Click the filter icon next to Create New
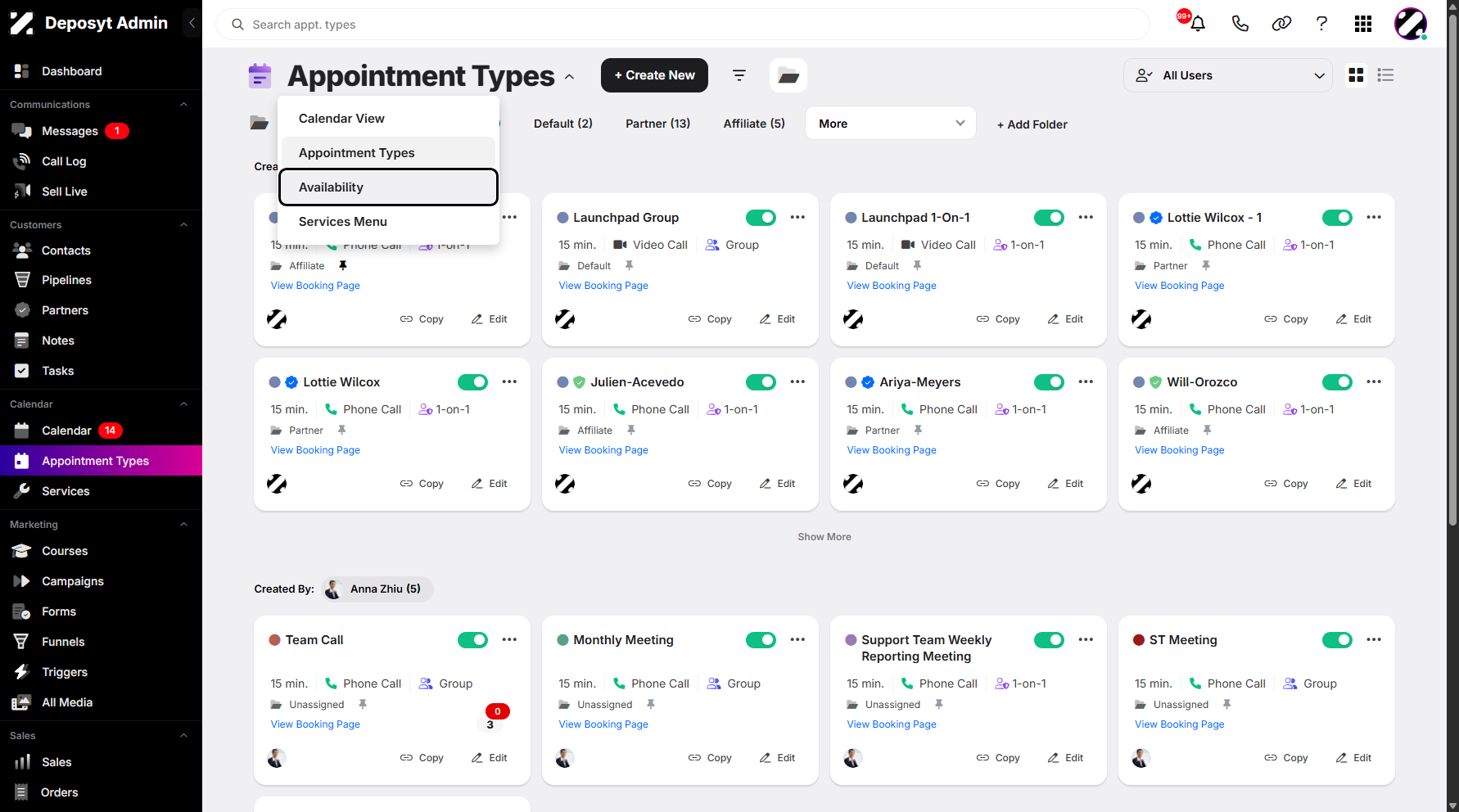 [x=739, y=75]
